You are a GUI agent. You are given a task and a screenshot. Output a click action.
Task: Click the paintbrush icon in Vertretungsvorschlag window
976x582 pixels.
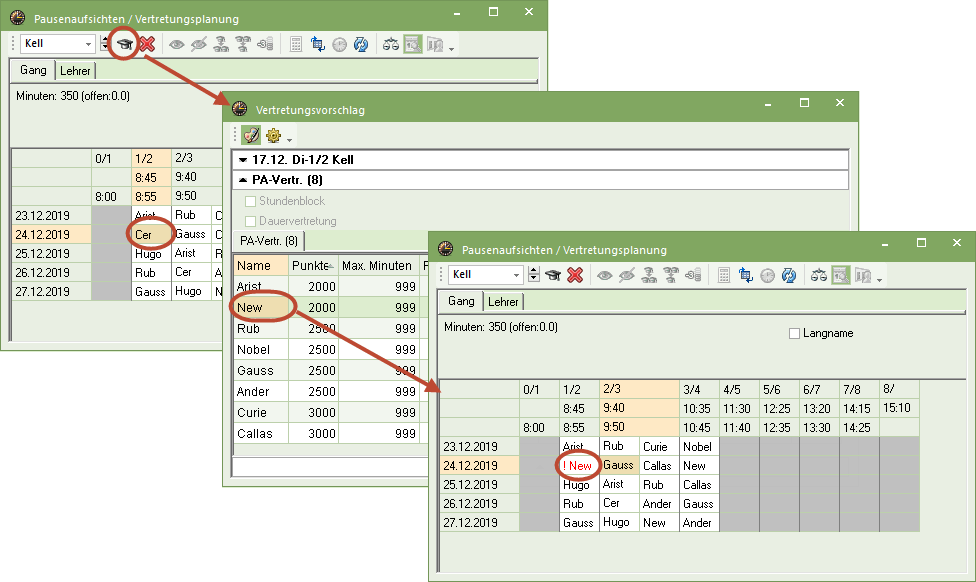pyautogui.click(x=251, y=135)
